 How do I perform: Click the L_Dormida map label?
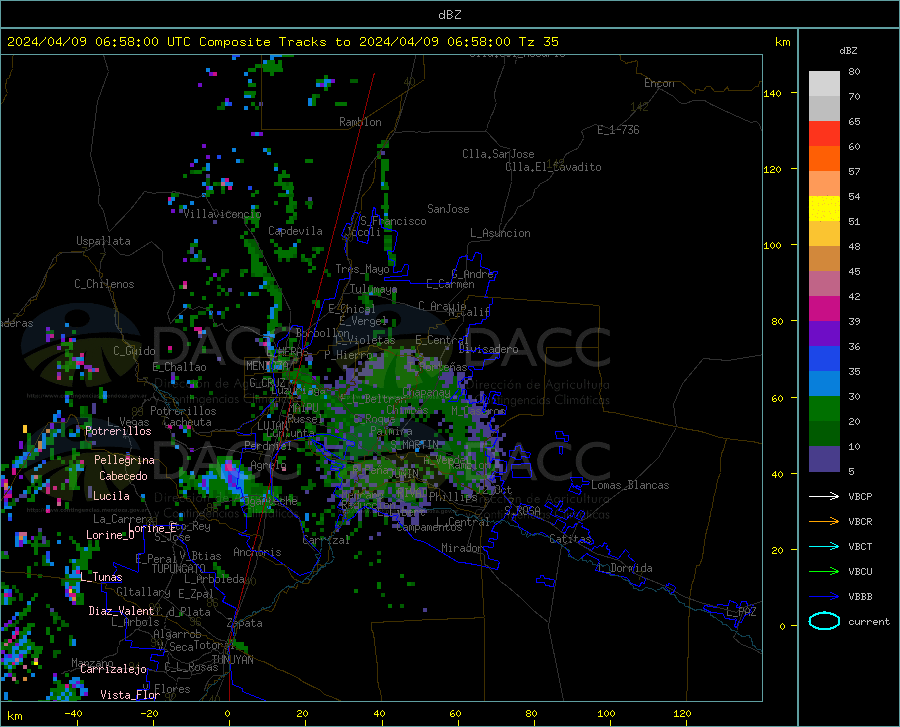[x=625, y=568]
